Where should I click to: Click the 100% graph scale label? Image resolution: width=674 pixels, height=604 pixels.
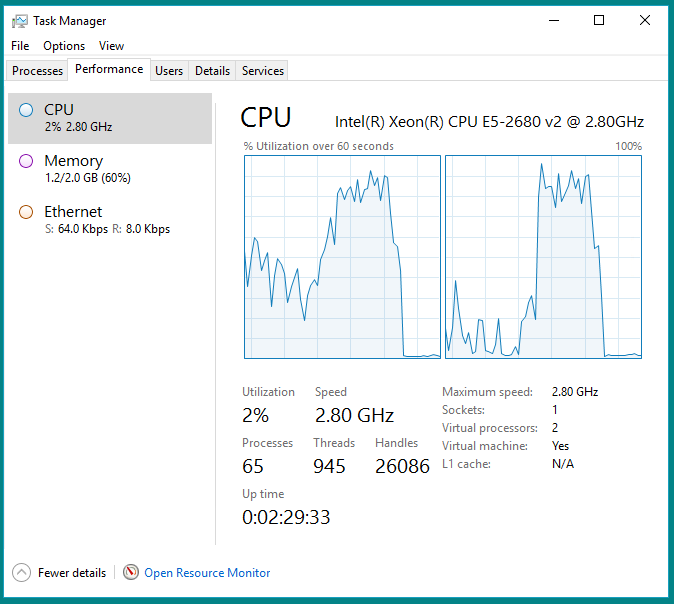pyautogui.click(x=628, y=146)
